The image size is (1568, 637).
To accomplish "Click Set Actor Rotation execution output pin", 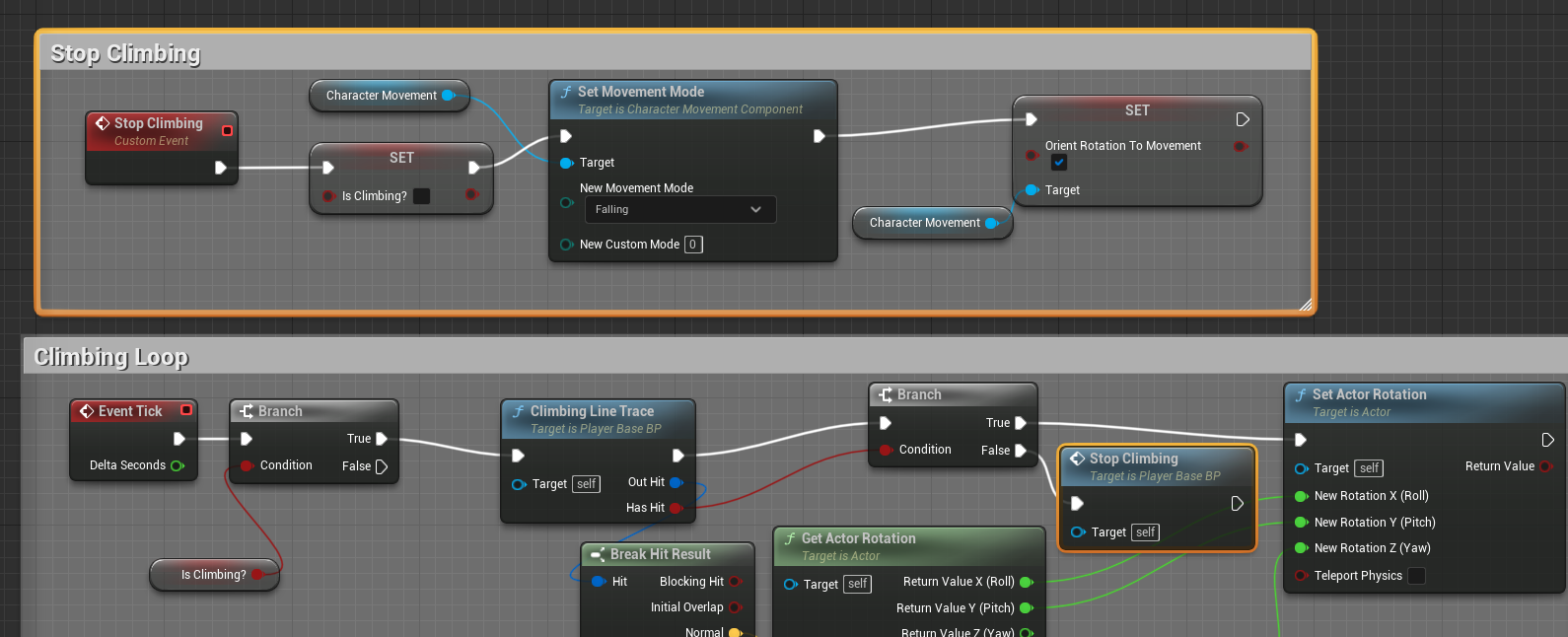I will point(1548,440).
